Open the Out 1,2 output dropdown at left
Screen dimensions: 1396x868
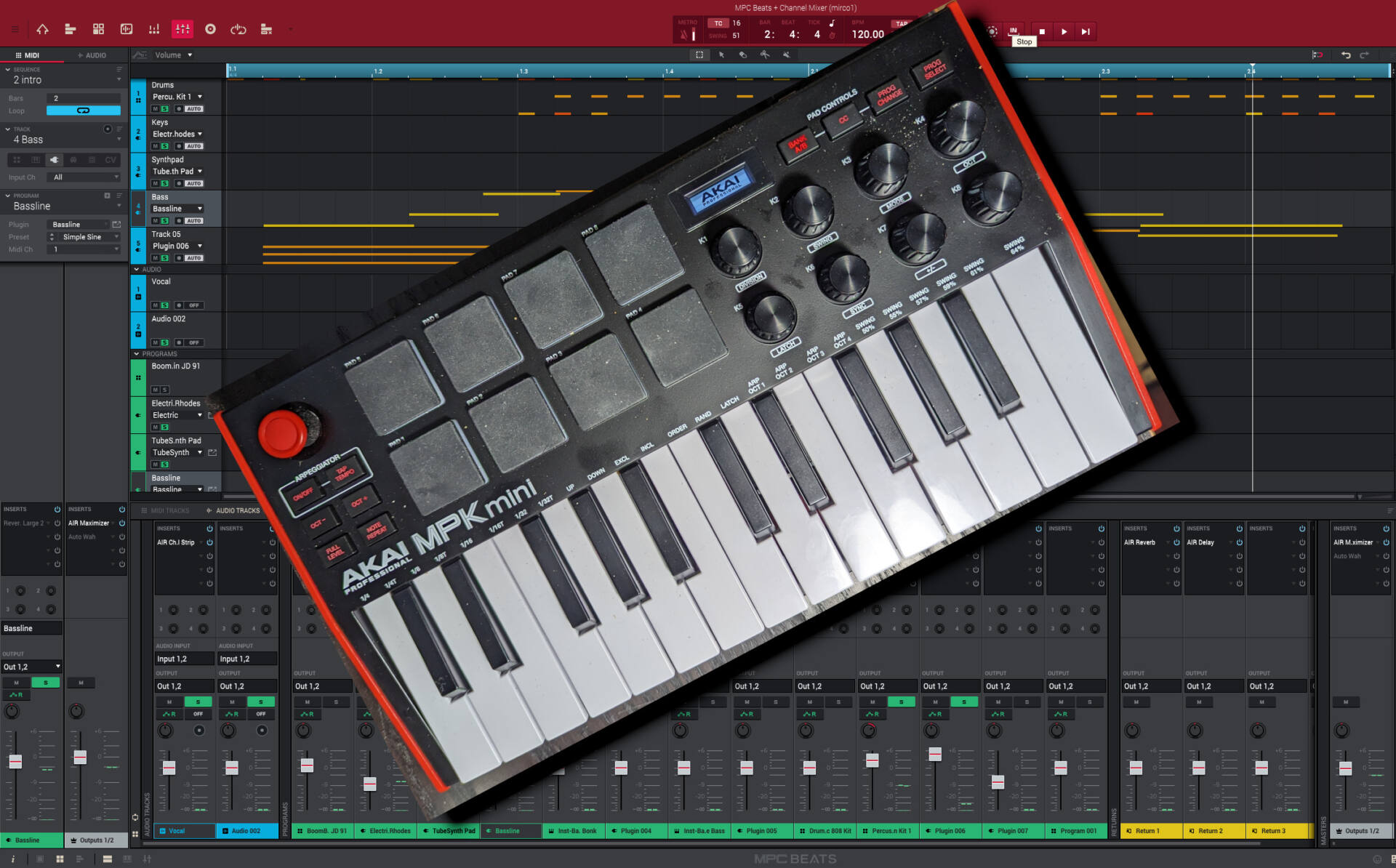pos(31,667)
